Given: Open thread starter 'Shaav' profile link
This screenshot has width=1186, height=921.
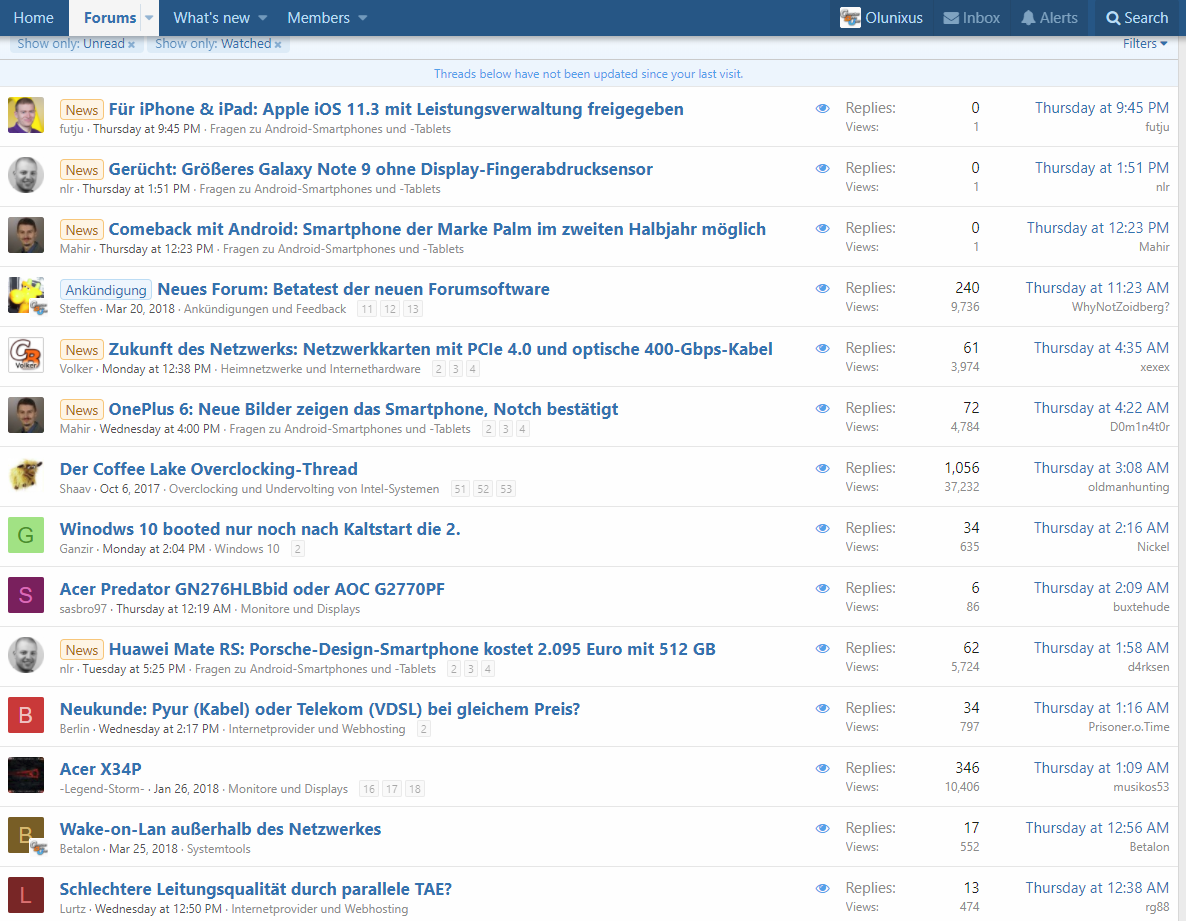Looking at the screenshot, I should (75, 489).
